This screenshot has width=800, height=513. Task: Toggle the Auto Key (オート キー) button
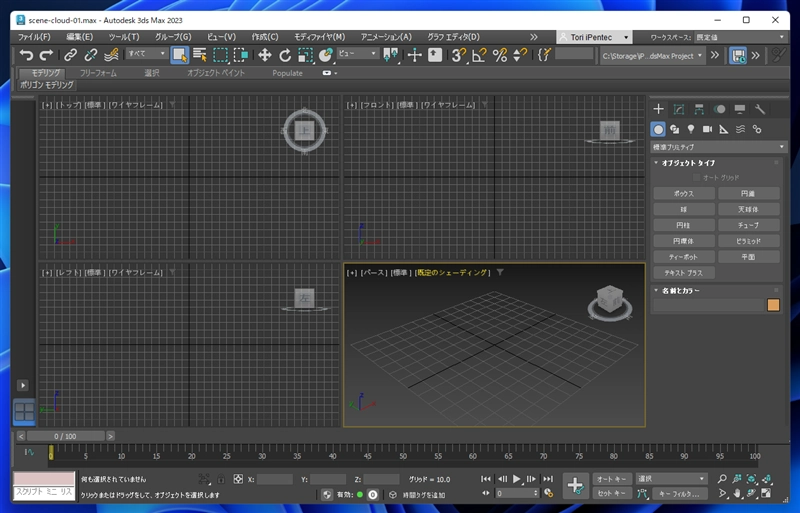(611, 479)
